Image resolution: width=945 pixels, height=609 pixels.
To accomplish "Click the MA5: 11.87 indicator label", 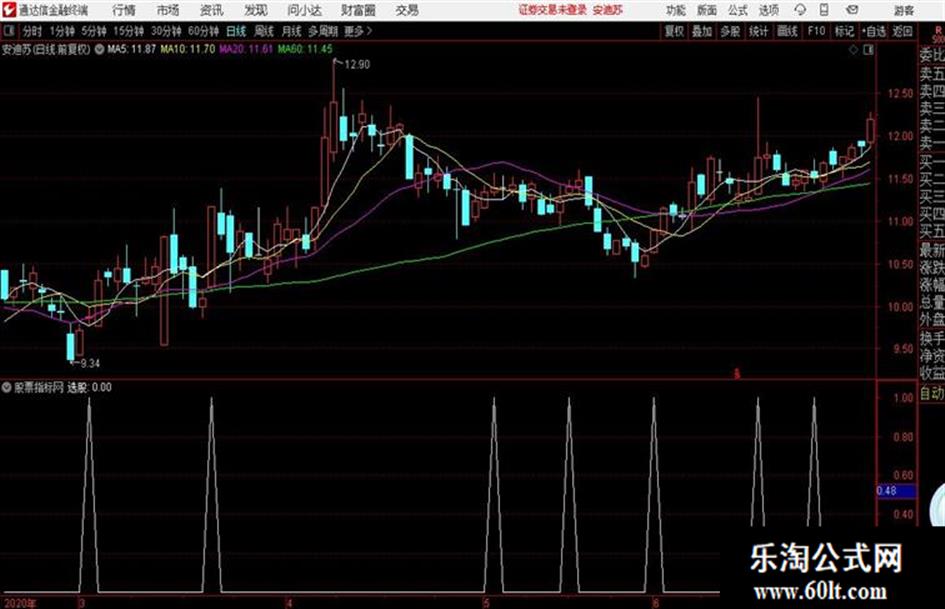I will [x=131, y=49].
